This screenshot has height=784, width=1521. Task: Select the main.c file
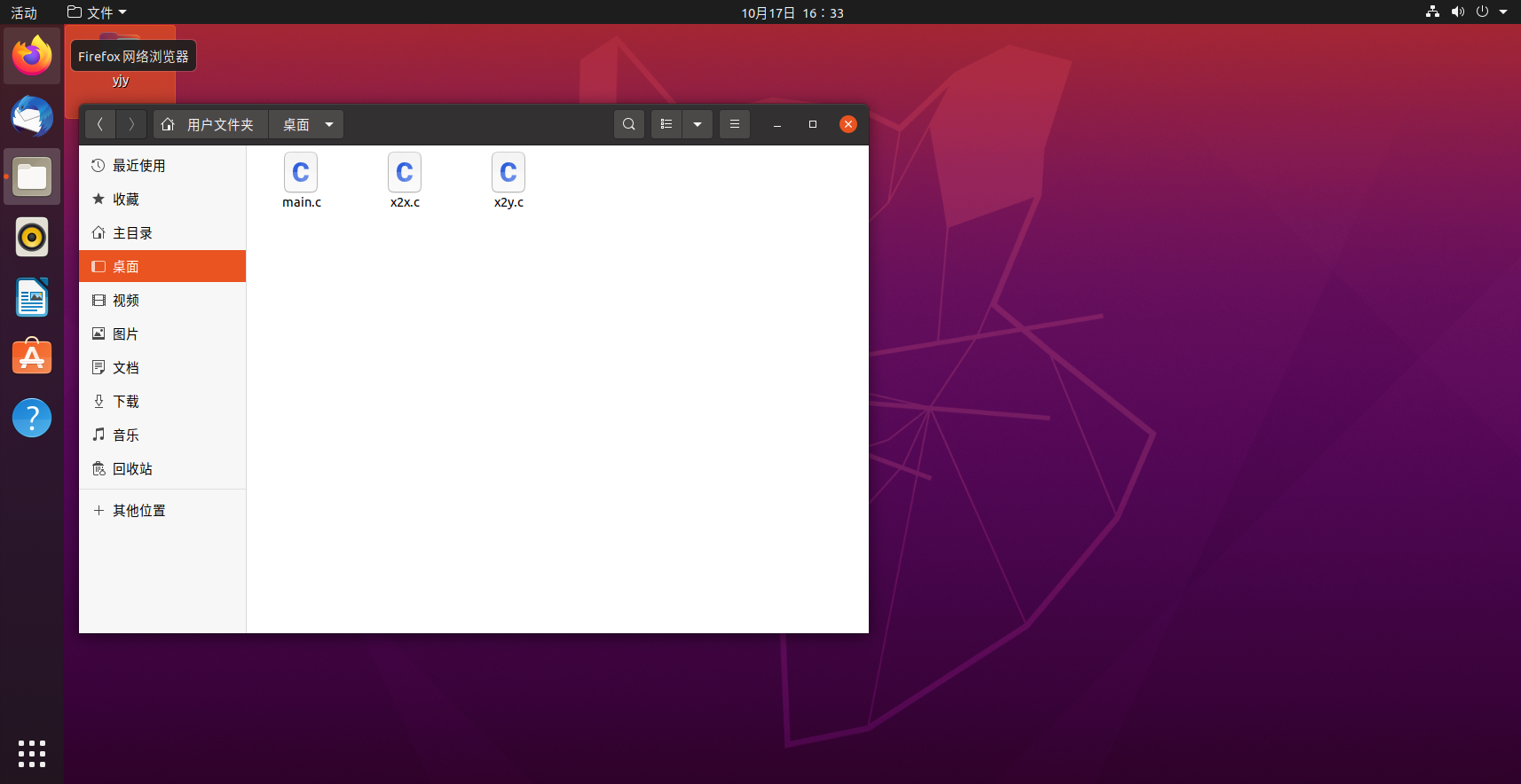pos(302,181)
